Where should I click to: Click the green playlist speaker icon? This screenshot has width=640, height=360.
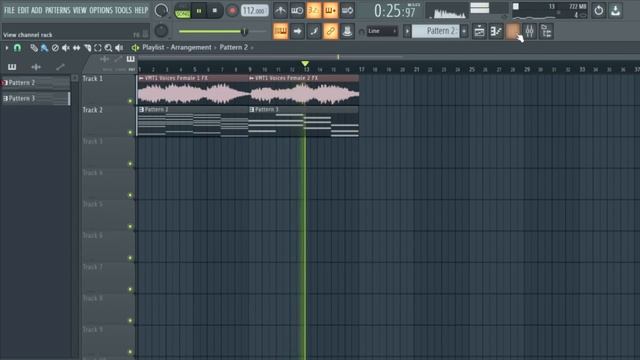coord(135,48)
